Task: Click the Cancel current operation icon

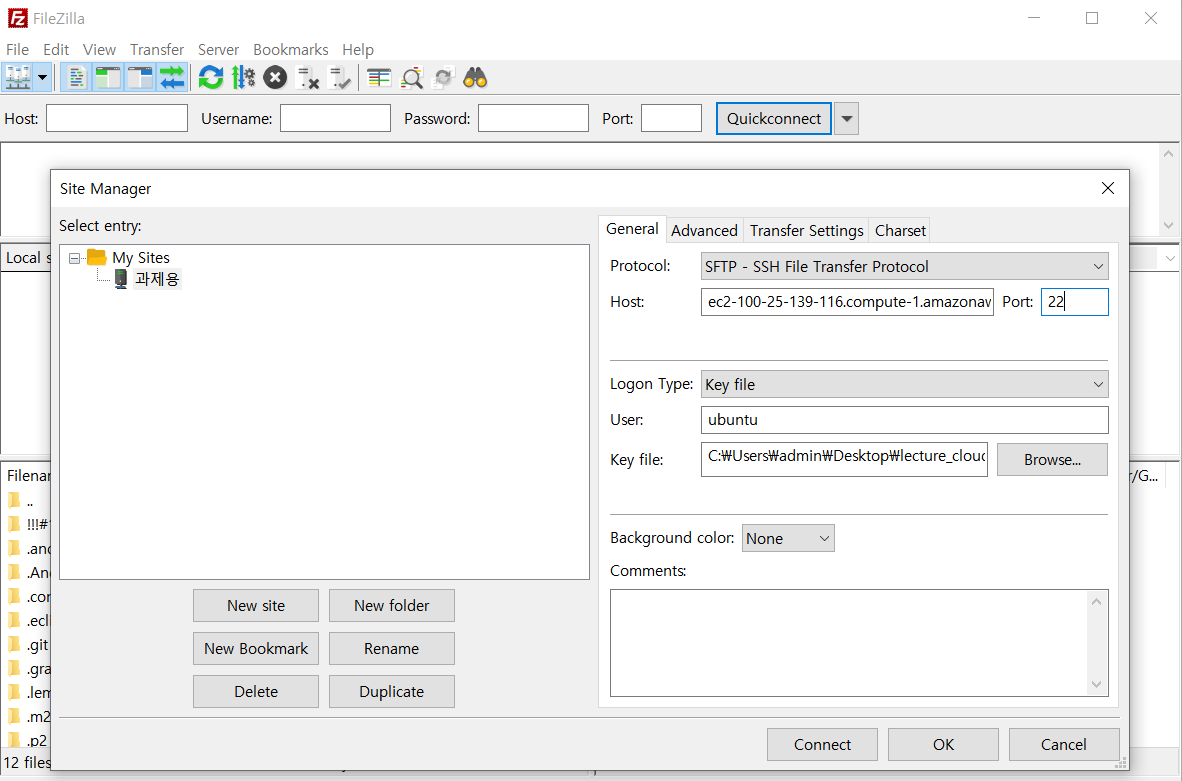Action: (275, 78)
